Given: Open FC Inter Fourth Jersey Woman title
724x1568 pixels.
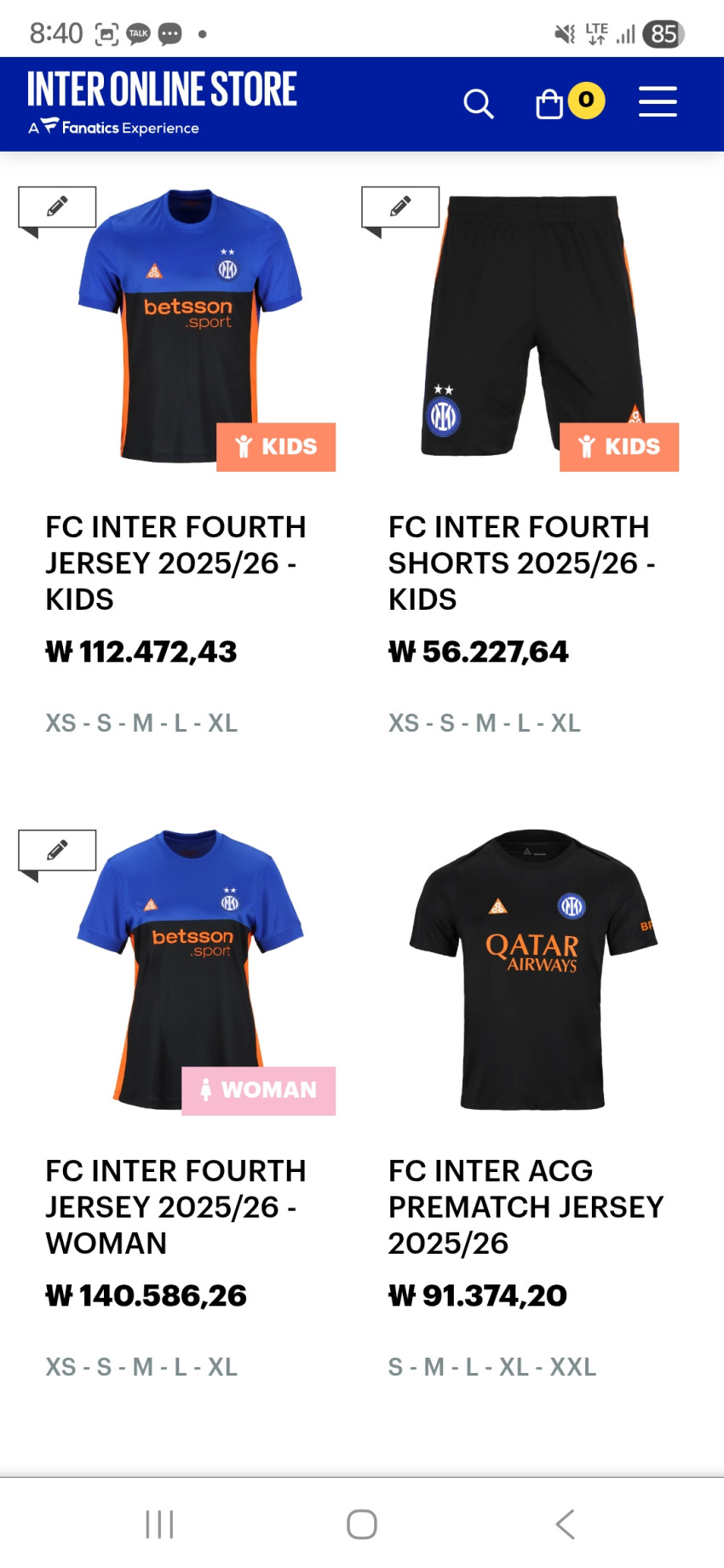Looking at the screenshot, I should (x=175, y=1207).
